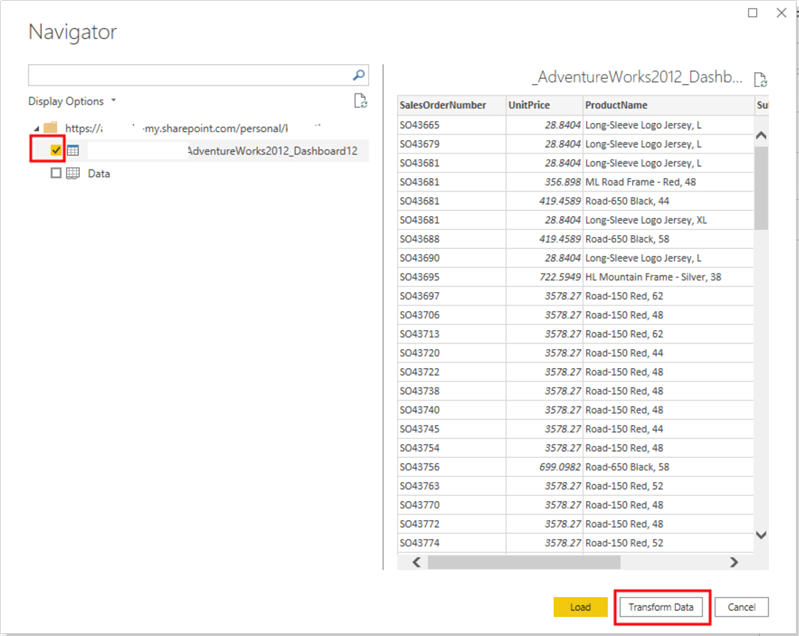799x636 pixels.
Task: Click the SharePoint folder icon
Action: pyautogui.click(x=51, y=128)
